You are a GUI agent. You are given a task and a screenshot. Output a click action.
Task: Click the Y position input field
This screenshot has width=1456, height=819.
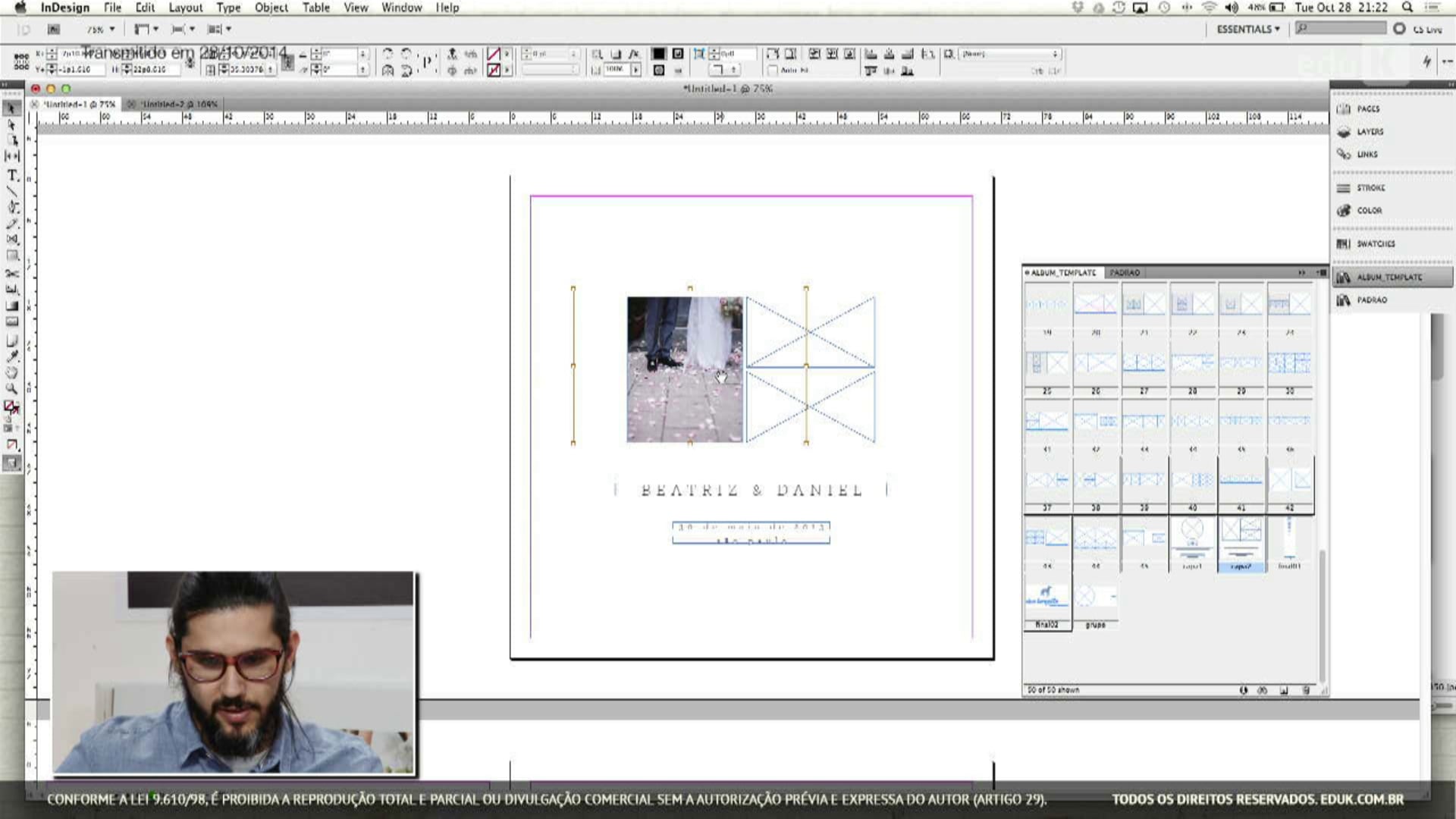coord(82,70)
